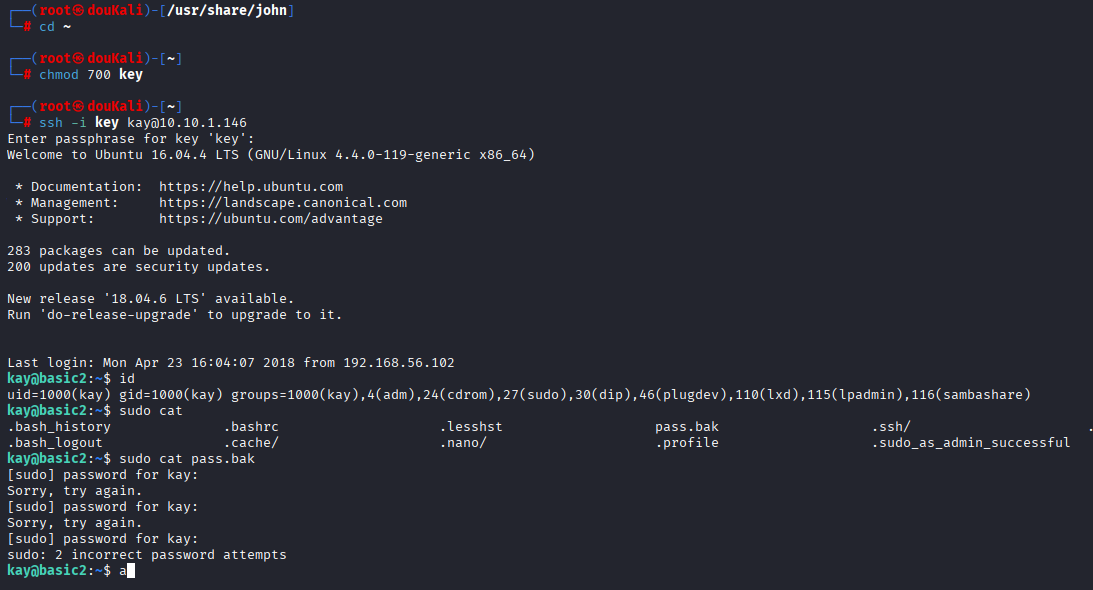This screenshot has height=590, width=1093.
Task: Select the .lesshst file in listing
Action: (471, 427)
